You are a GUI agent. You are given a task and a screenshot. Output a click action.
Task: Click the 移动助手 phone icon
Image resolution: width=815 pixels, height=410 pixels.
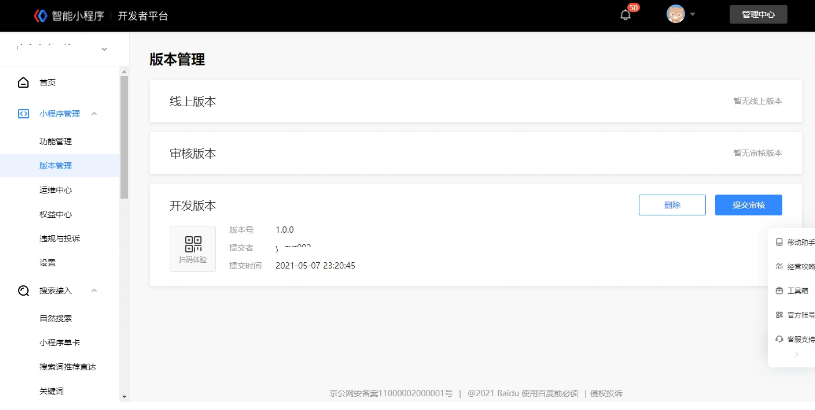[x=779, y=242]
